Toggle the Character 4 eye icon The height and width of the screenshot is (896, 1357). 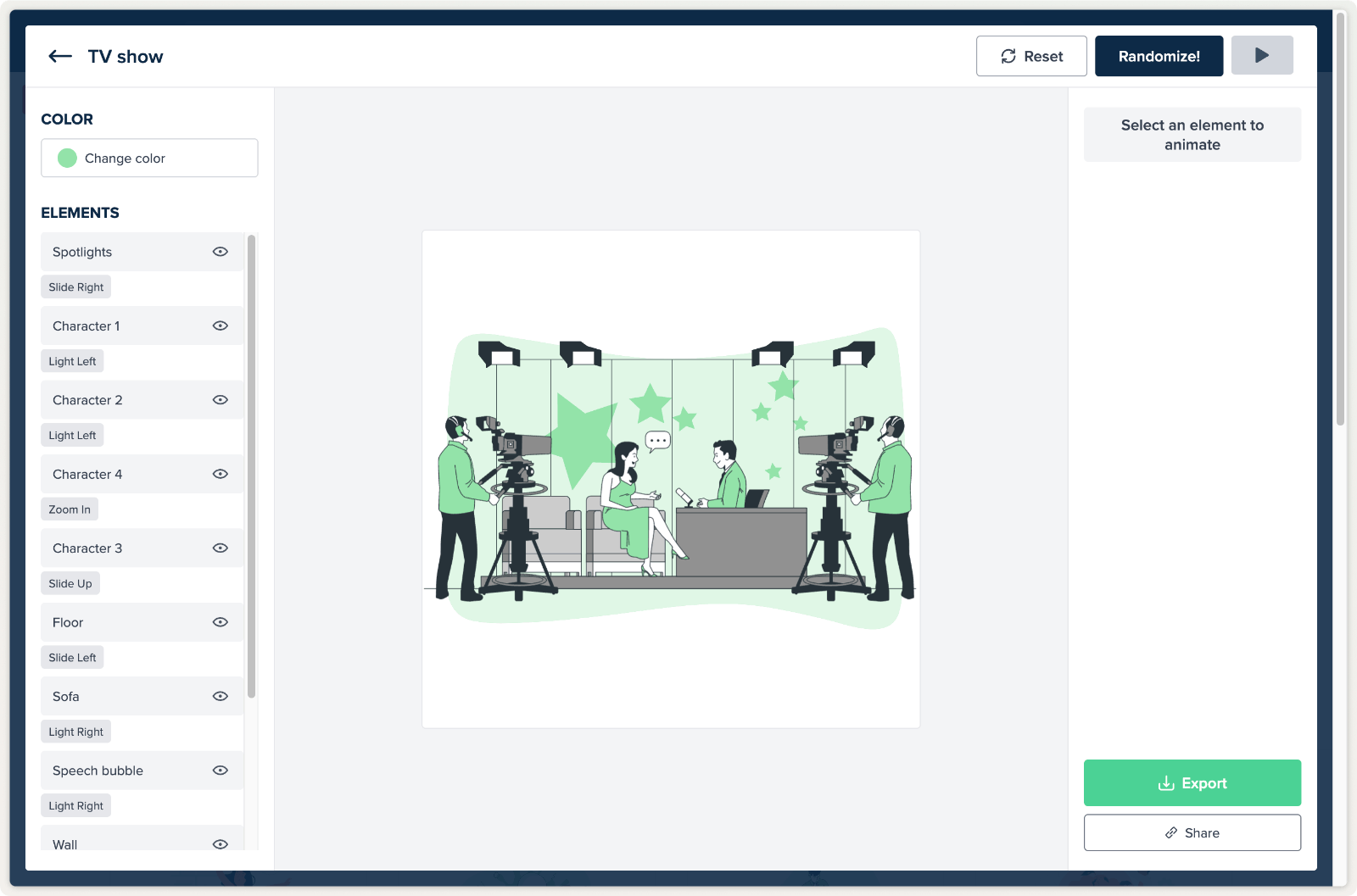pyautogui.click(x=221, y=475)
